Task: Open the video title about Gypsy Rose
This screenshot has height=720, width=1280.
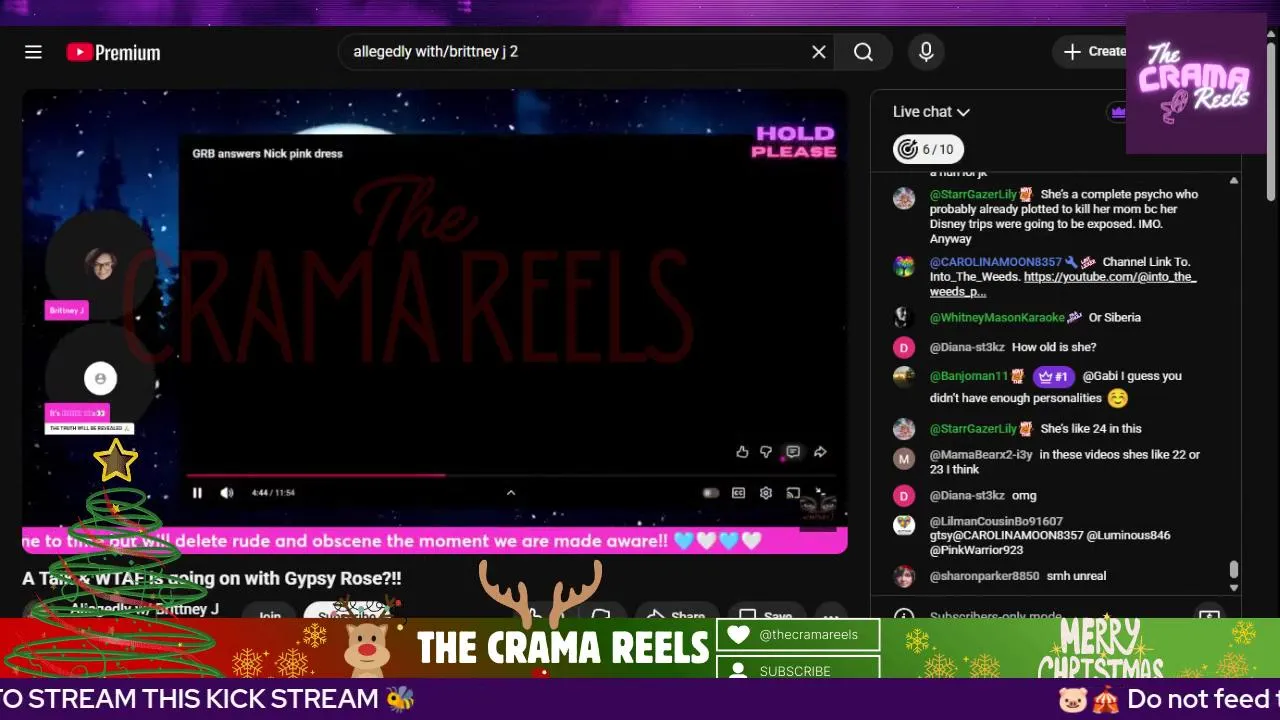Action: coord(212,578)
